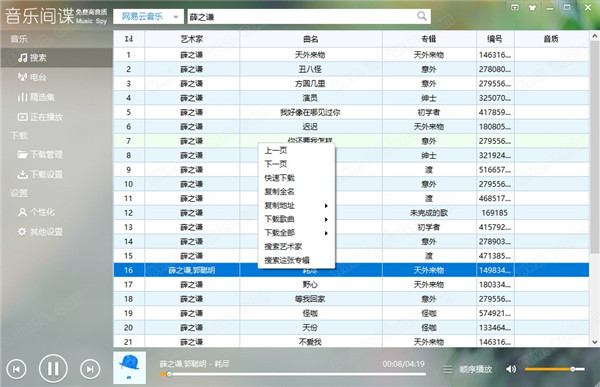Sort by the 音质 column header
Screen dimensions: 600x387
click(x=551, y=39)
